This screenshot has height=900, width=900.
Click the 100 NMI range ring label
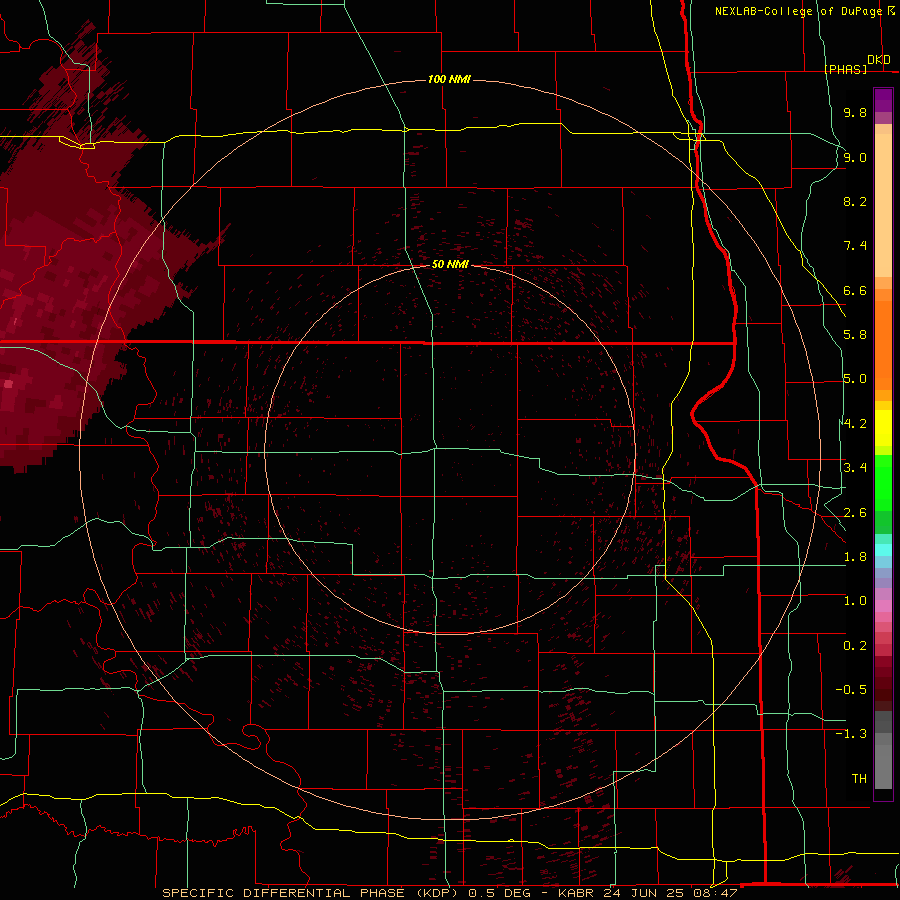tap(449, 79)
